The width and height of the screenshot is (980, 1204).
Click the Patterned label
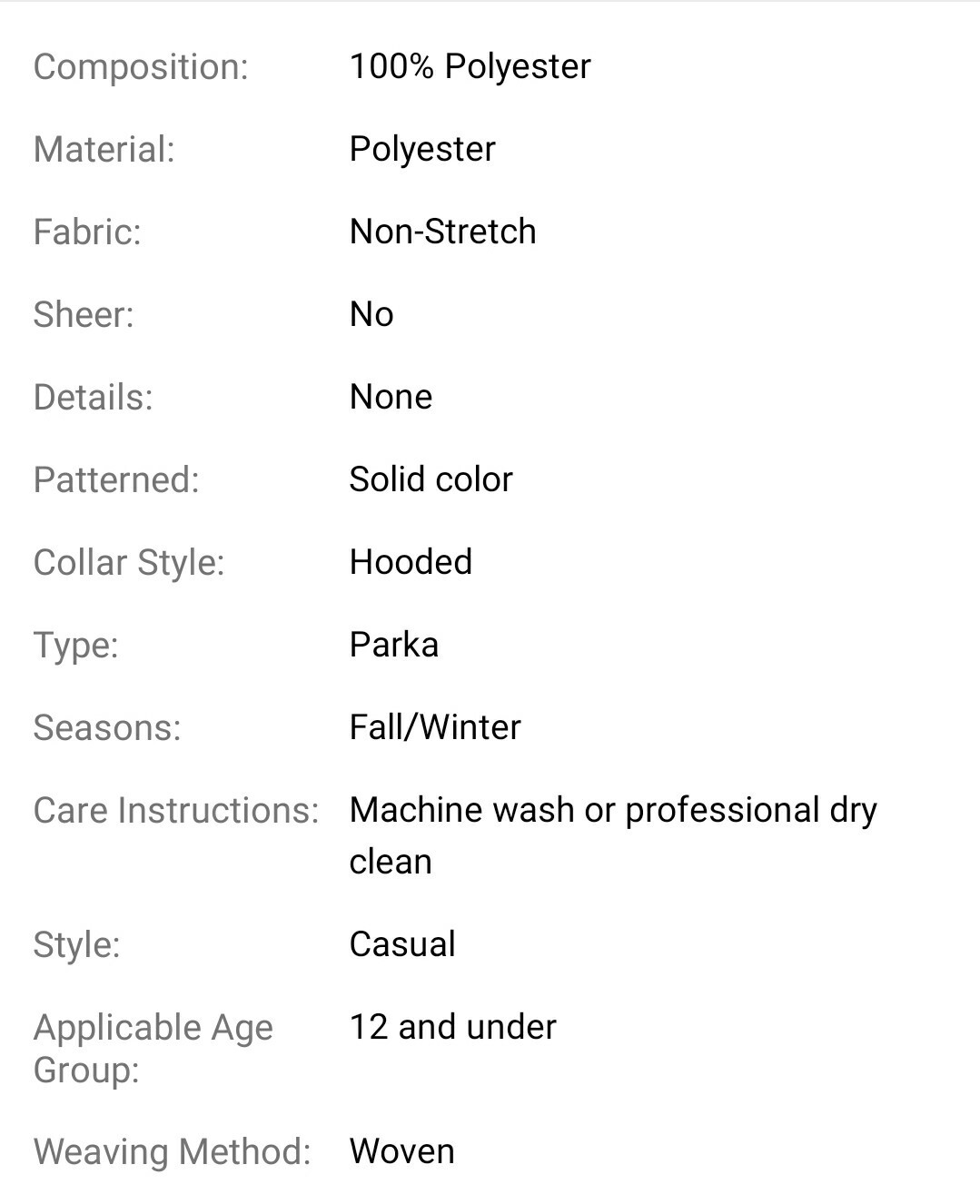[x=116, y=479]
